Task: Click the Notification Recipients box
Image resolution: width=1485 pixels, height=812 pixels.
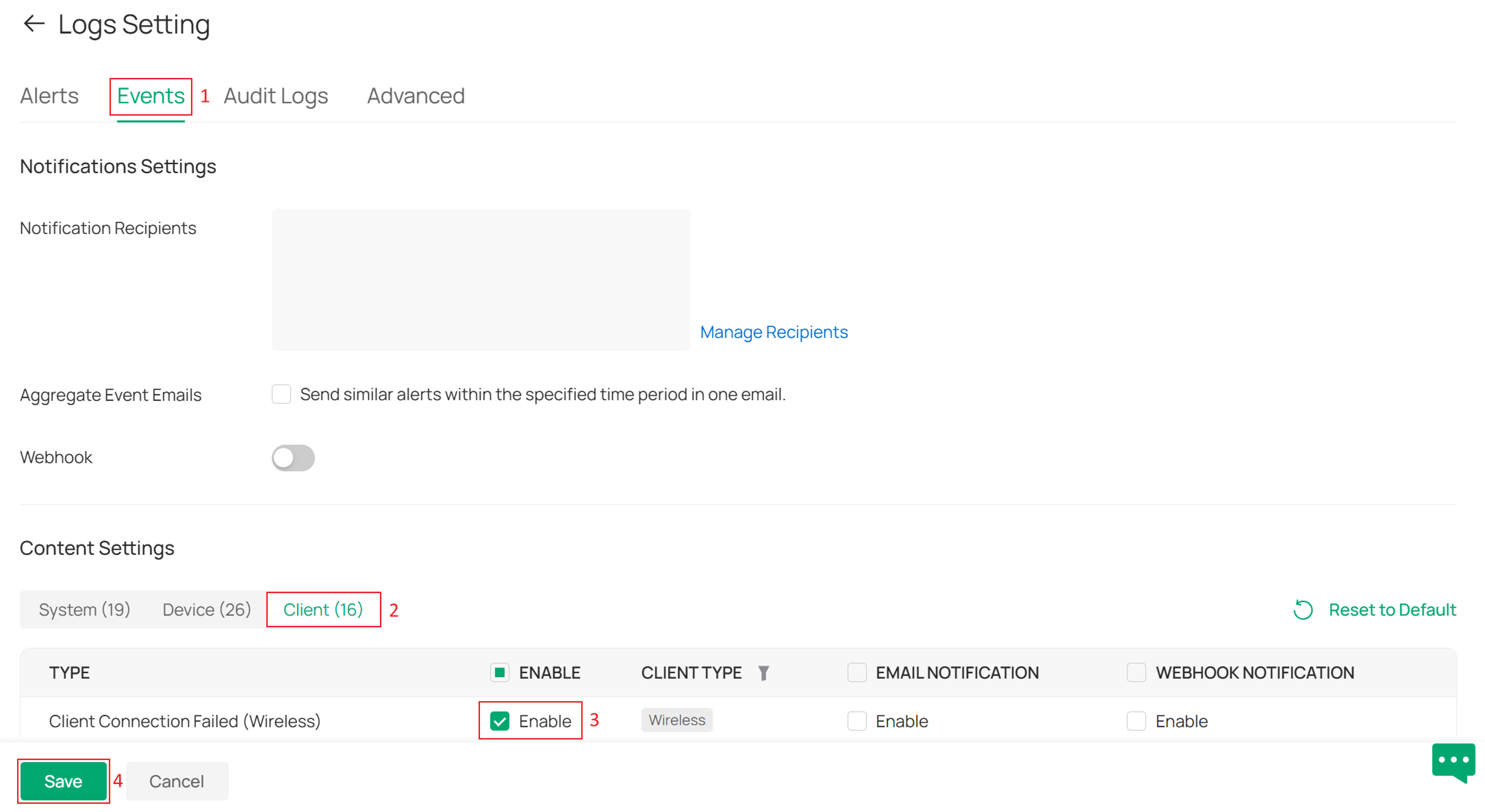Action: coord(482,280)
